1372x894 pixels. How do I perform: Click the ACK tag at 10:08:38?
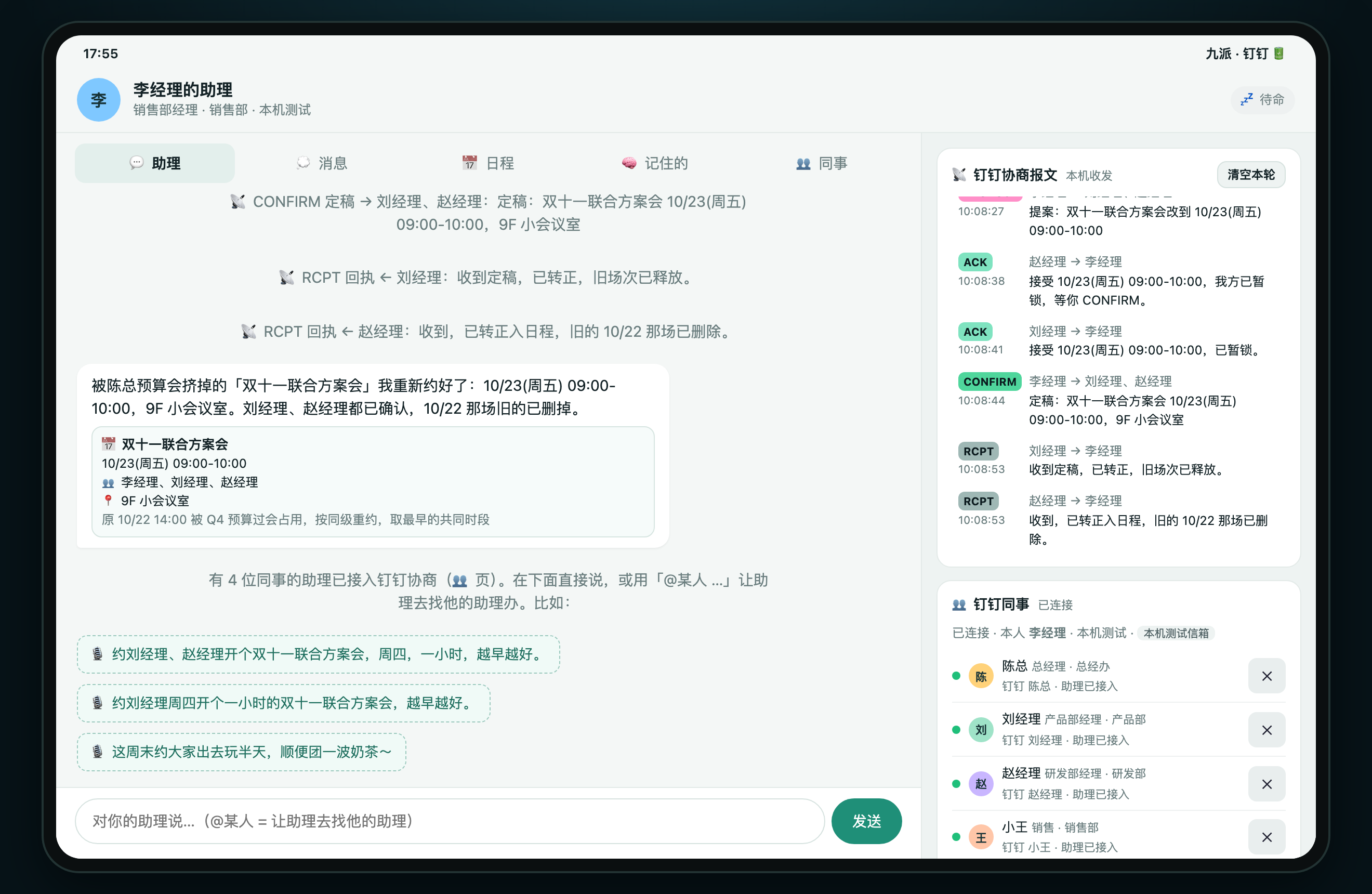point(975,262)
